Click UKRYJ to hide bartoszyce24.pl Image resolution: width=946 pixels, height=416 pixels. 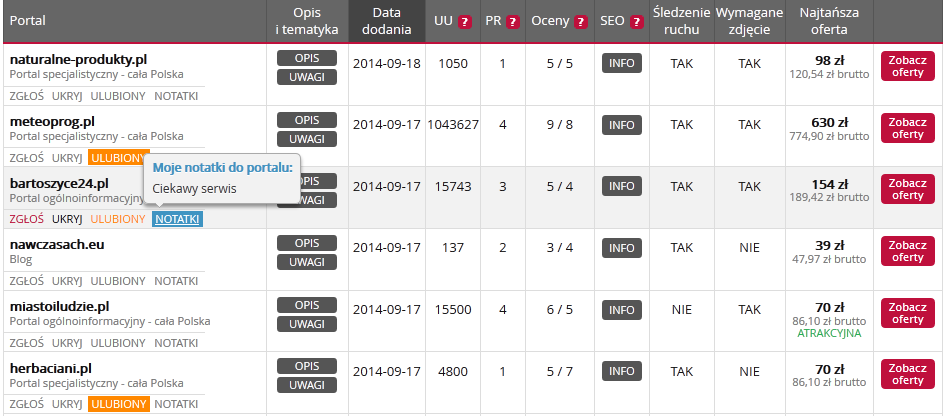pyautogui.click(x=67, y=219)
